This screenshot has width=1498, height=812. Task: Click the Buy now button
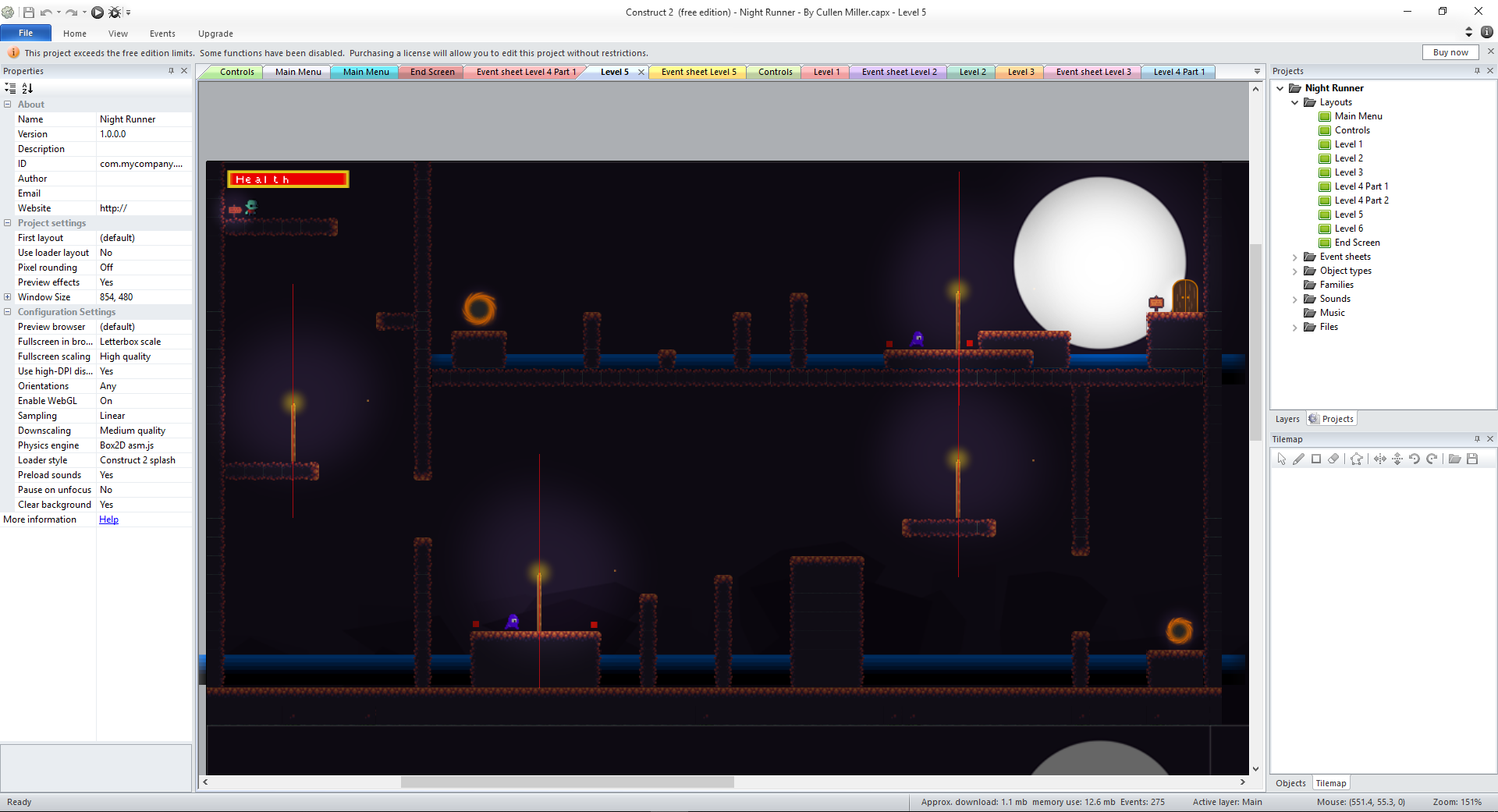coord(1450,52)
